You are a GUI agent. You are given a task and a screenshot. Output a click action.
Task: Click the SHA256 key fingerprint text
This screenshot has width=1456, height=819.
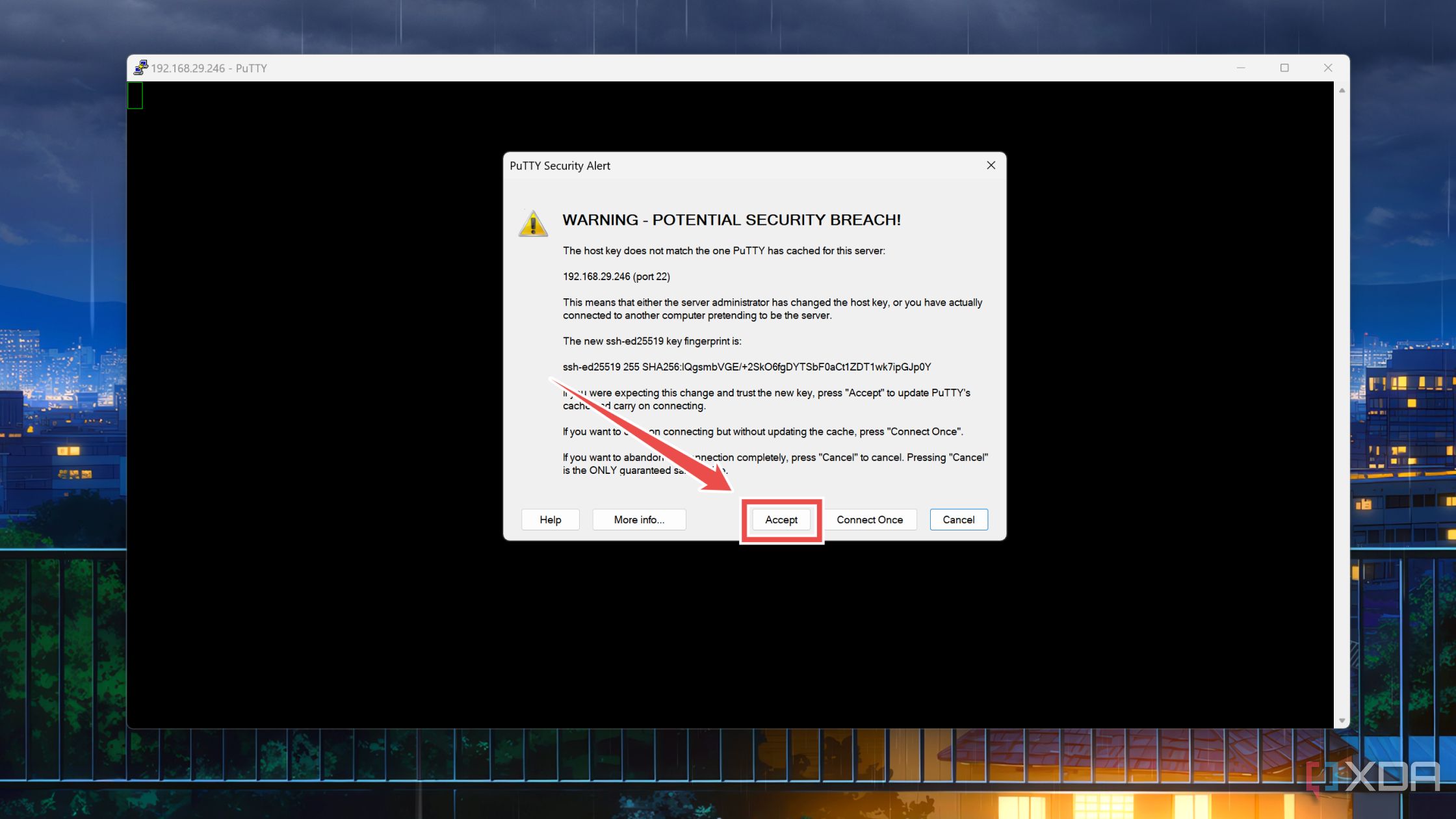point(747,367)
